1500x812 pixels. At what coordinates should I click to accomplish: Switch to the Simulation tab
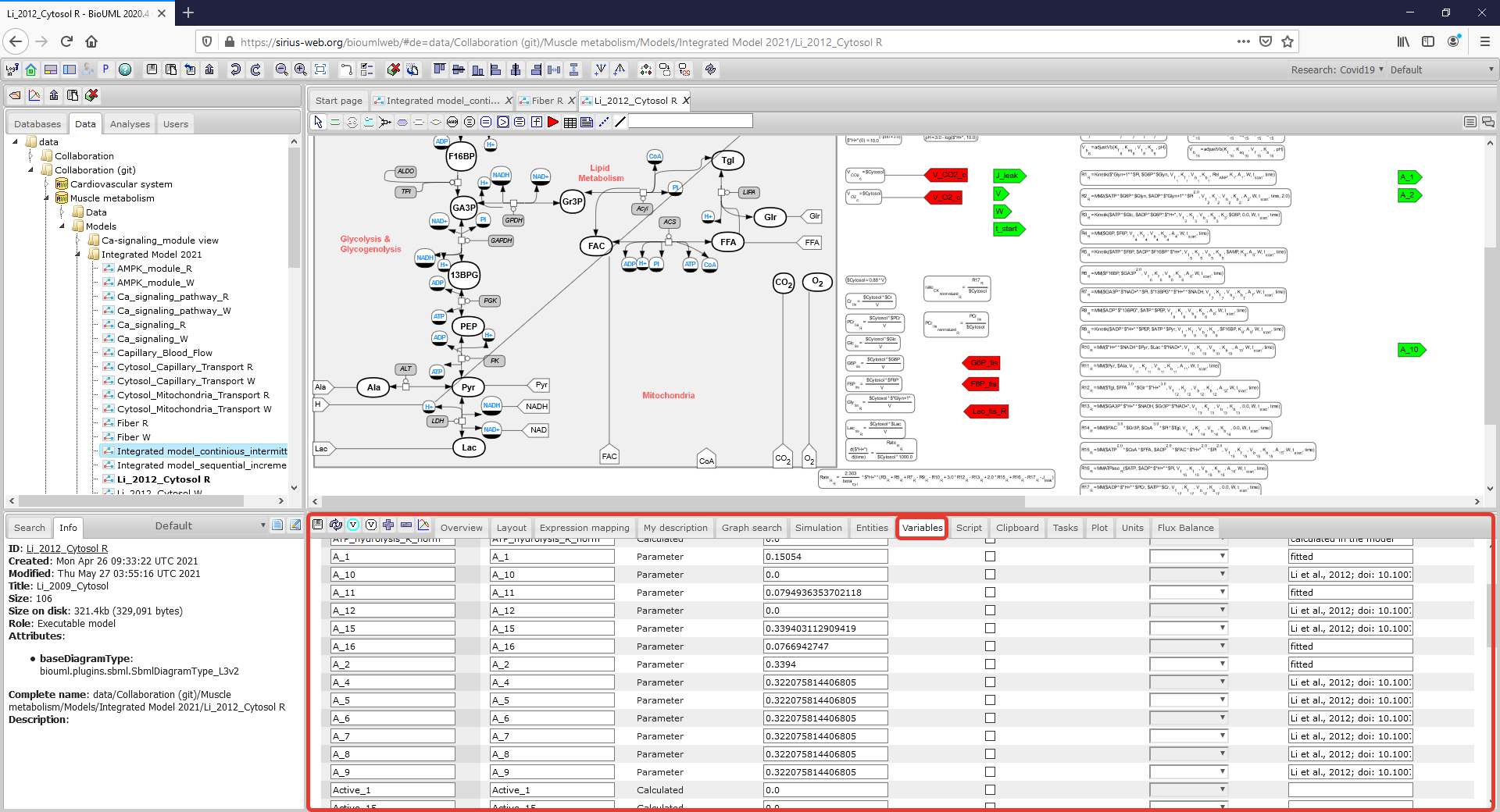818,528
